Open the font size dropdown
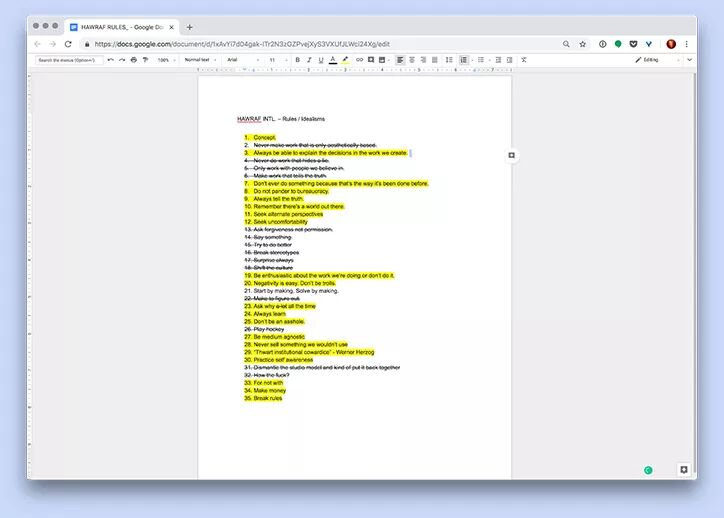 pos(278,60)
